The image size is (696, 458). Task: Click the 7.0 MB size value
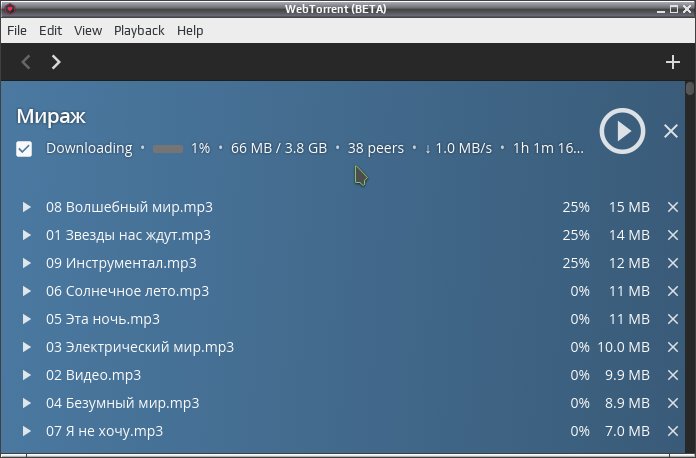pos(627,431)
